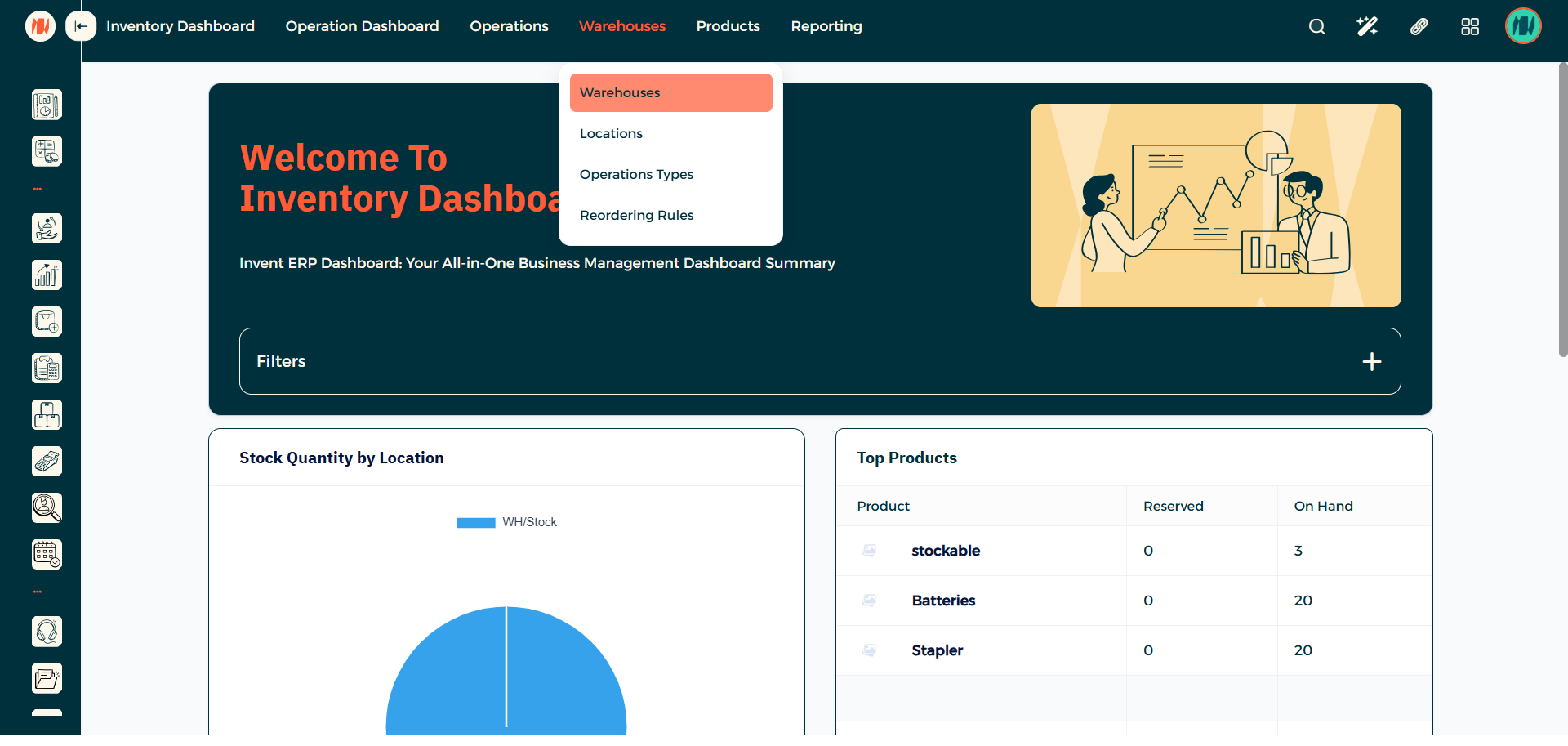Open the Reporting dropdown menu

coord(826,26)
